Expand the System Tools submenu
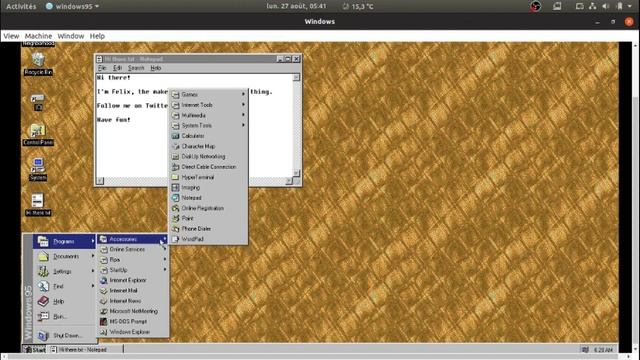 coord(209,125)
